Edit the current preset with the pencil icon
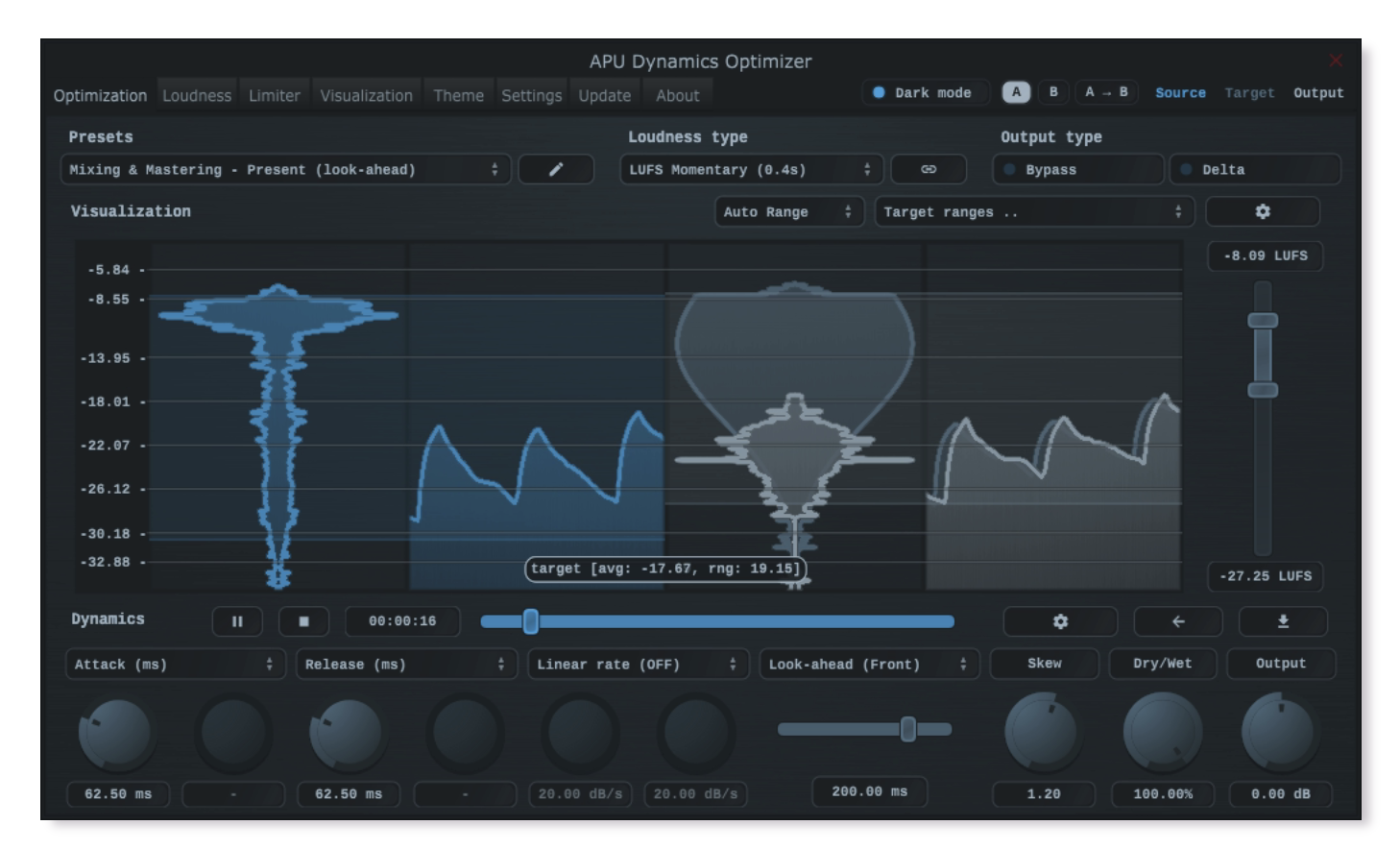 coord(557,169)
